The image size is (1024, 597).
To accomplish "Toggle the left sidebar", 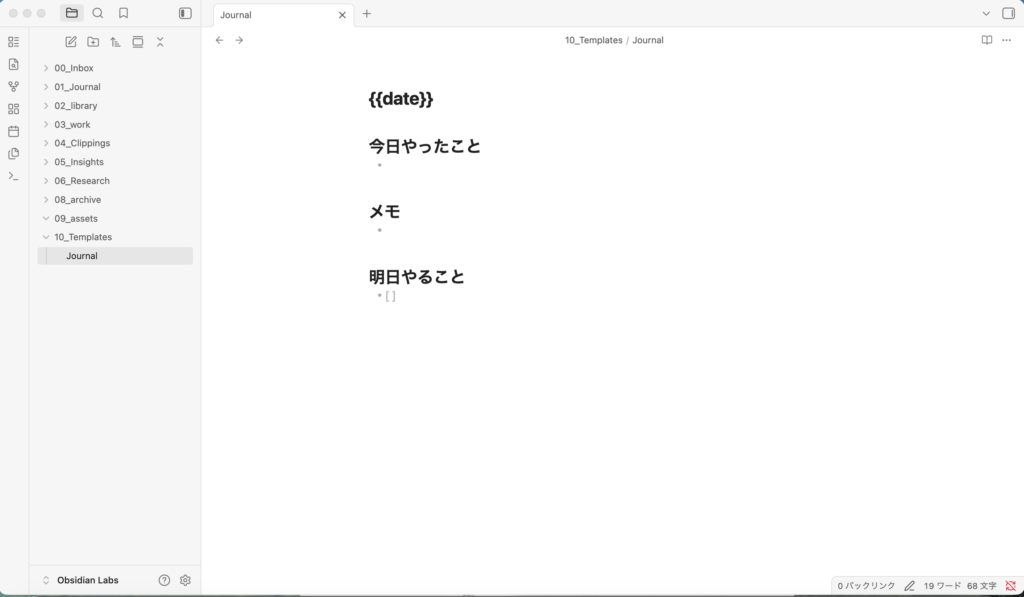I will [x=185, y=13].
